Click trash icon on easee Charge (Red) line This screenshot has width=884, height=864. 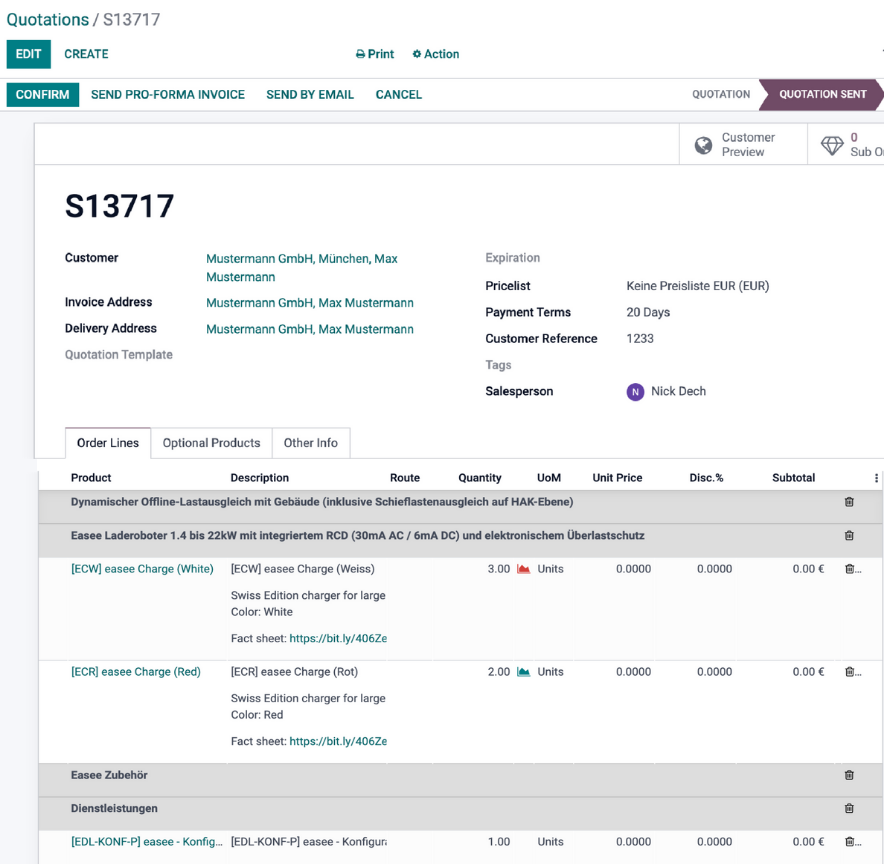pos(849,672)
